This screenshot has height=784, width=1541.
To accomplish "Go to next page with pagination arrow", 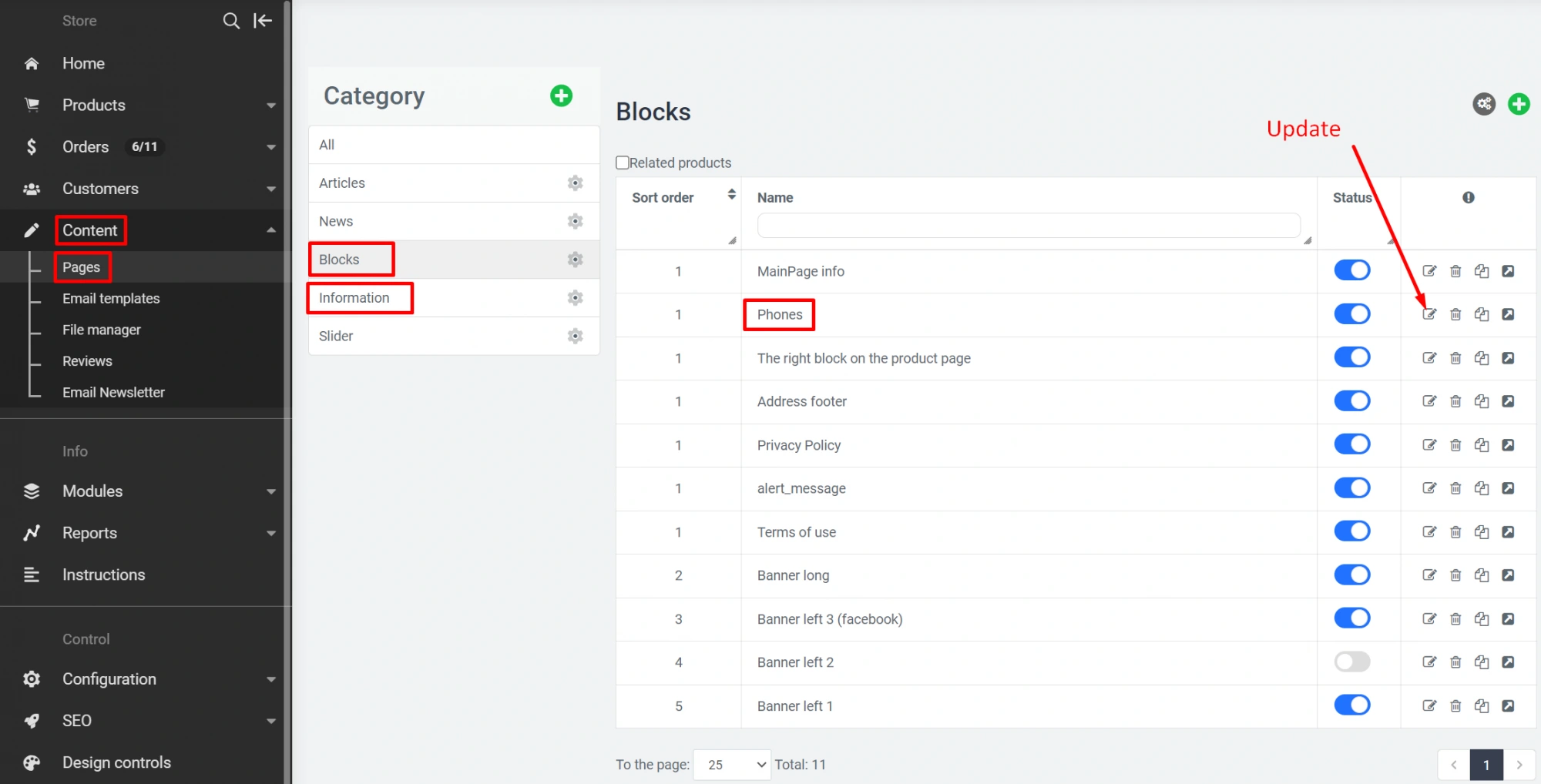I will (x=1519, y=765).
